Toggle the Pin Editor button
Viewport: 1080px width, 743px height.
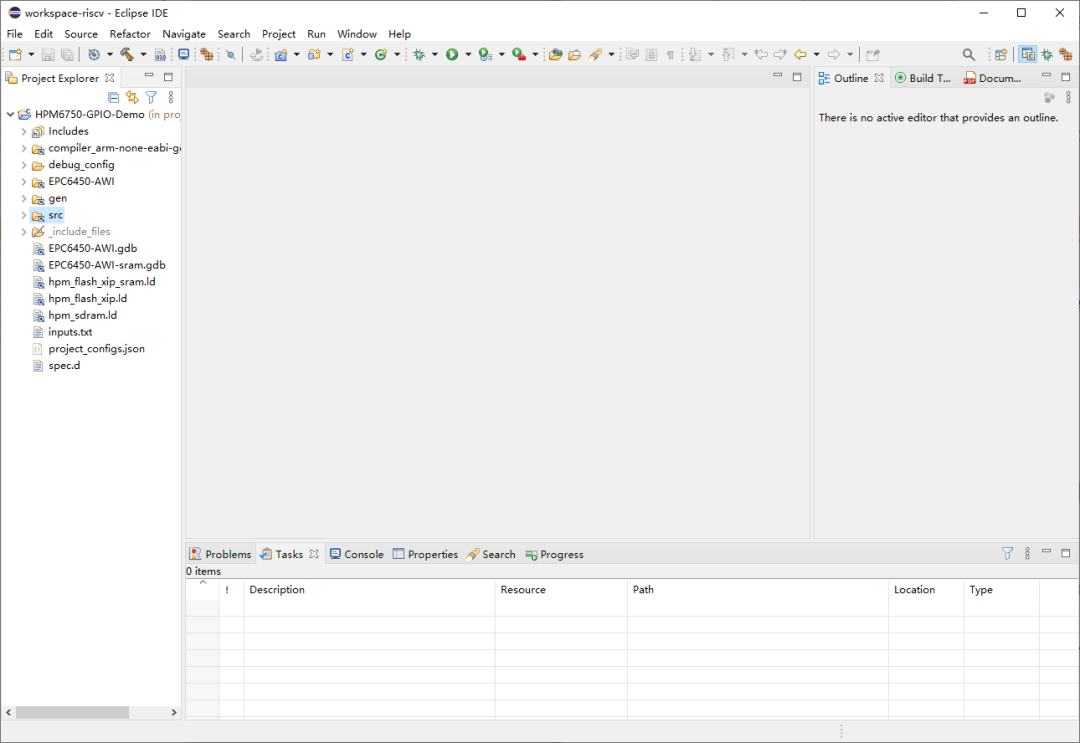(873, 54)
